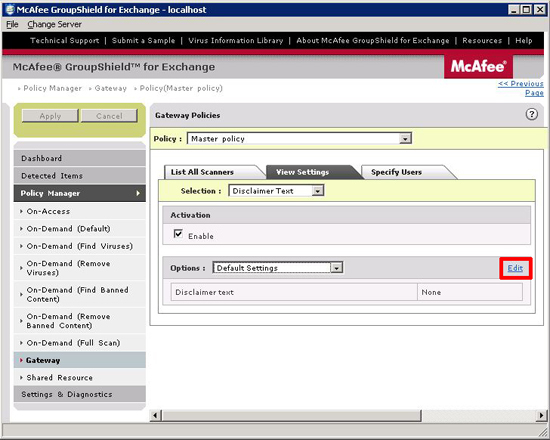550x440 pixels.
Task: Select On-Demand (Find Viruses) item
Action: point(80,246)
